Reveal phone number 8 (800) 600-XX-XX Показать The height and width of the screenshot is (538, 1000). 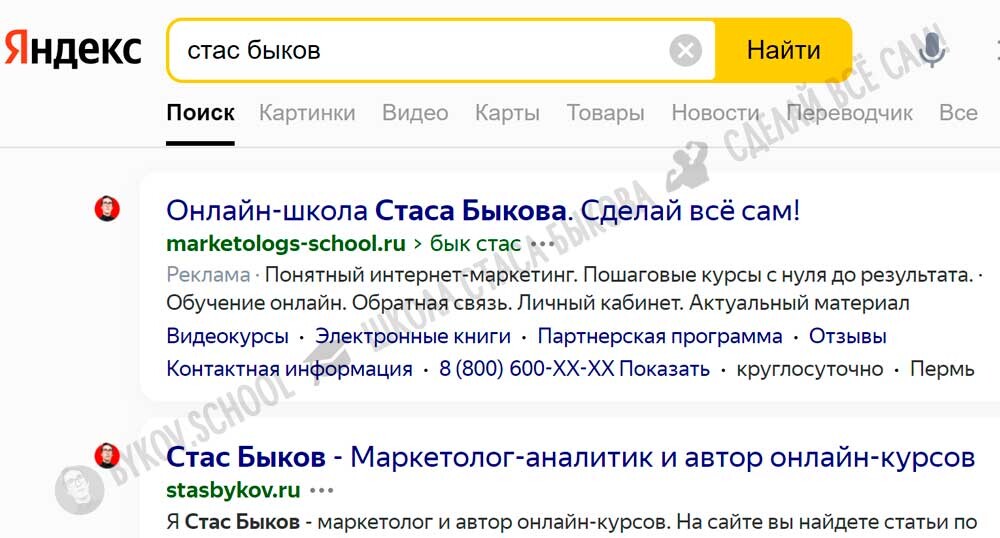click(x=574, y=369)
